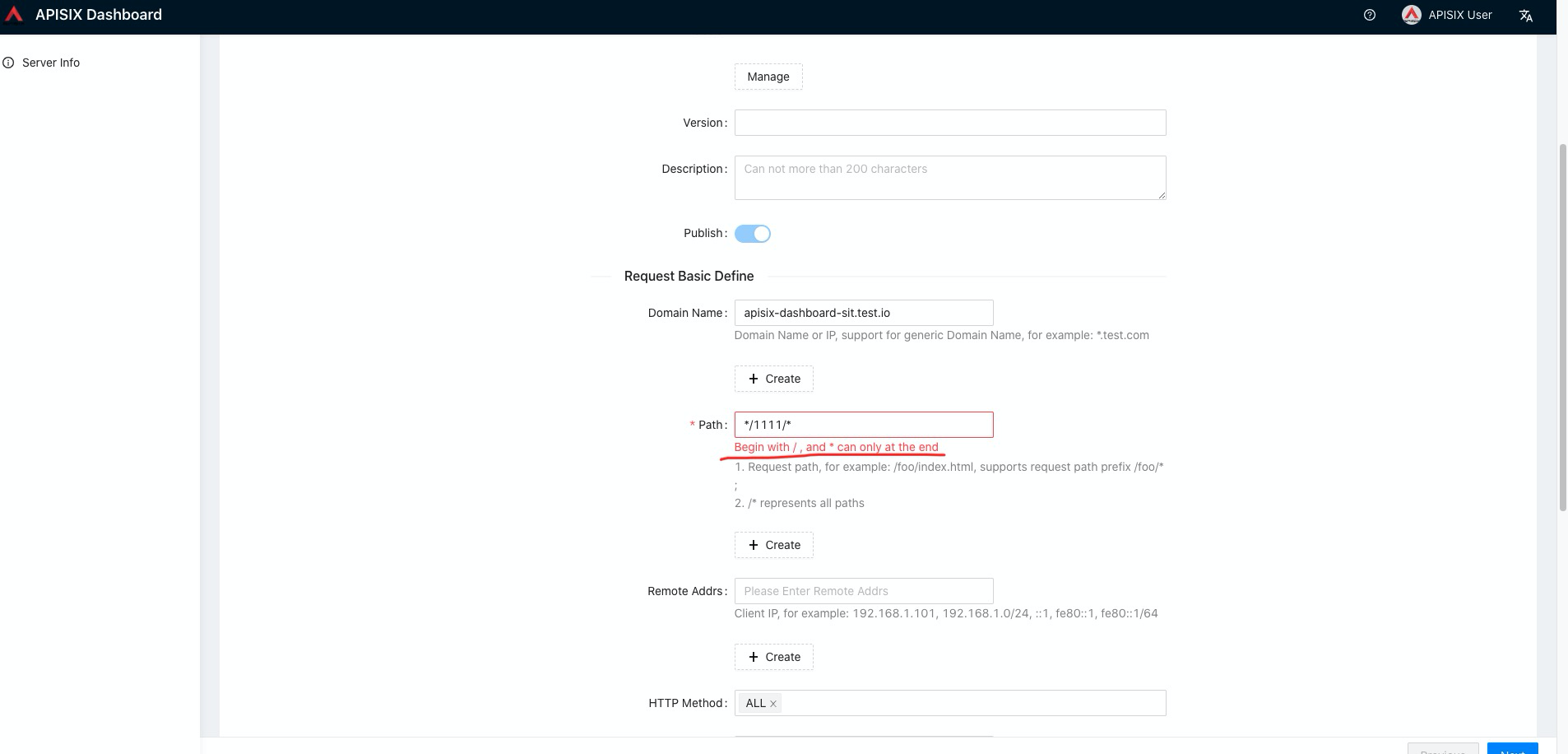Viewport: 1568px width, 754px height.
Task: Open Server Info from the sidebar
Action: pyautogui.click(x=49, y=62)
